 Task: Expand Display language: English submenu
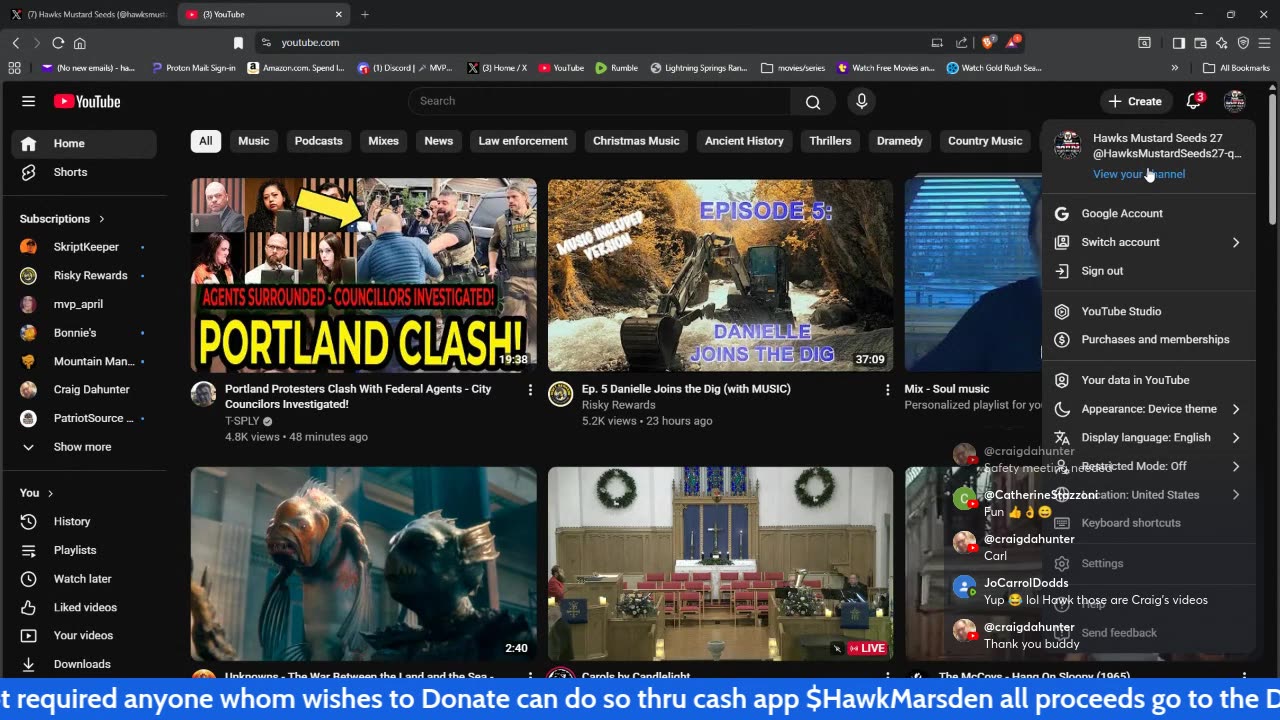1236,437
